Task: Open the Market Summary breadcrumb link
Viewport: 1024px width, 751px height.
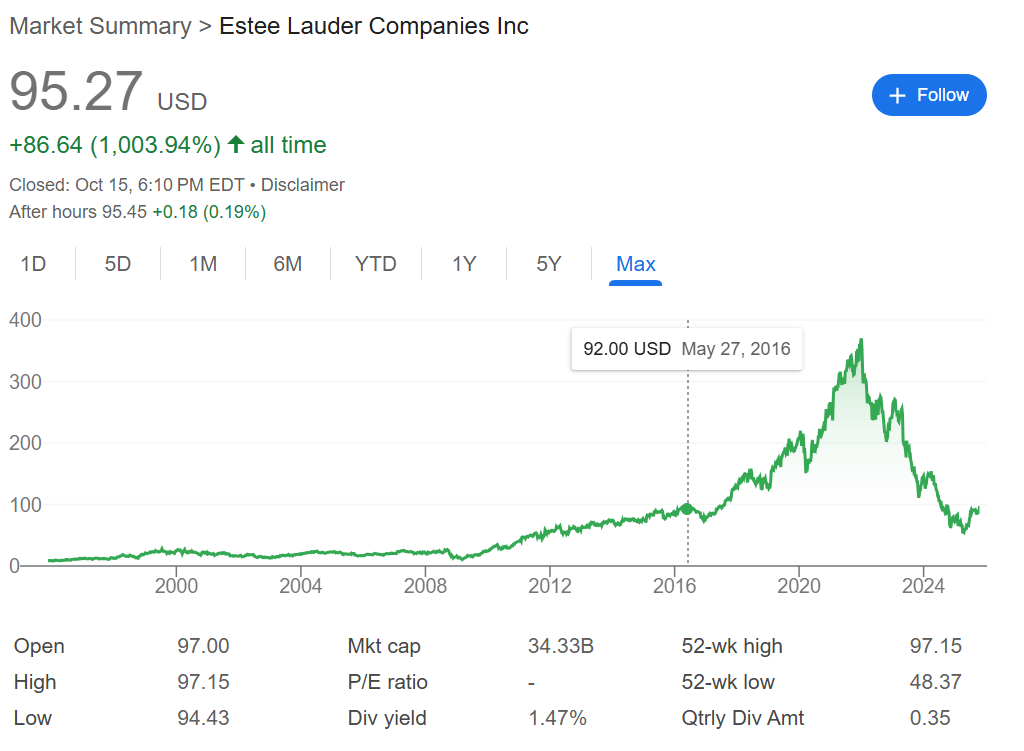Action: pyautogui.click(x=100, y=26)
